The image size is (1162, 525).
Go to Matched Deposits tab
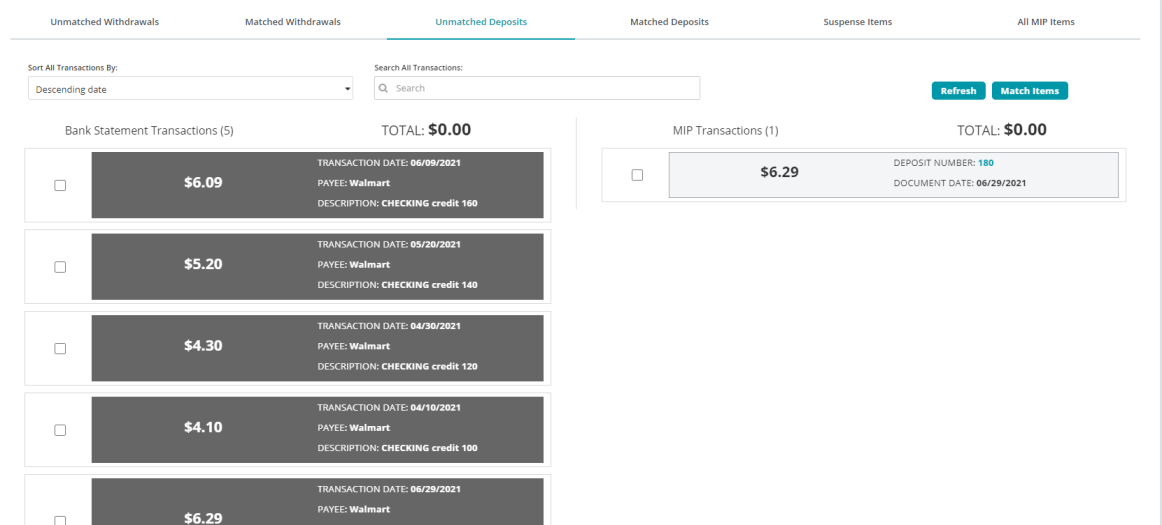click(x=669, y=22)
